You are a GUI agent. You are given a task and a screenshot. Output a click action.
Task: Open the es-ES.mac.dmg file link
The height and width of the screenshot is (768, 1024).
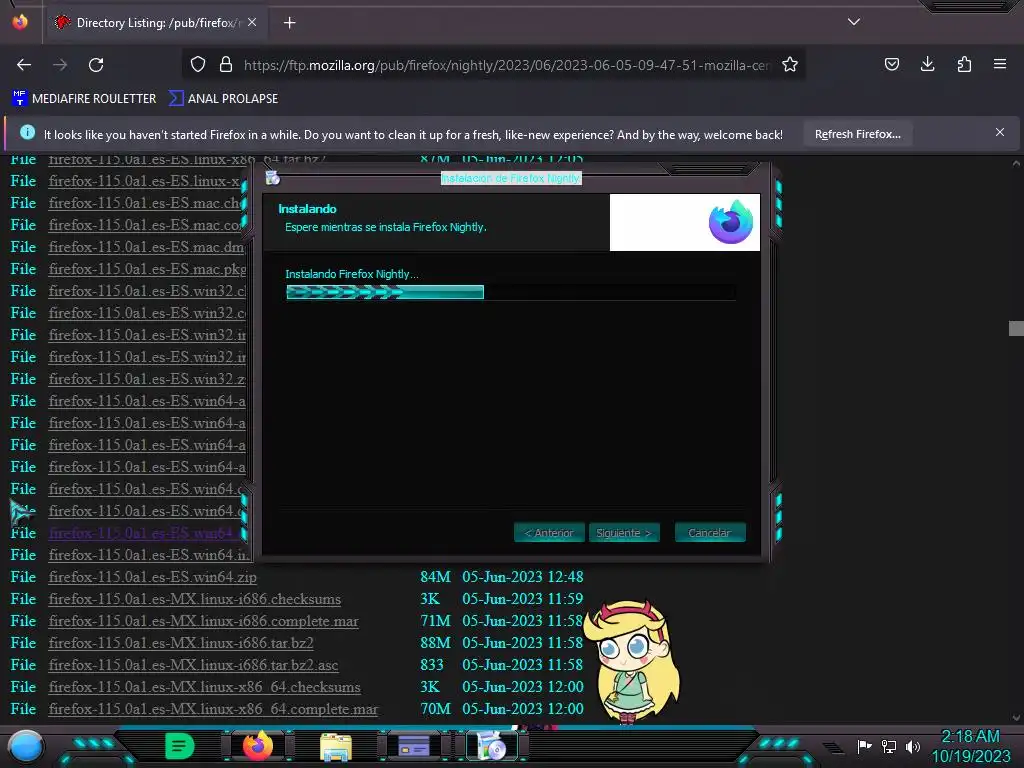pyautogui.click(x=147, y=248)
